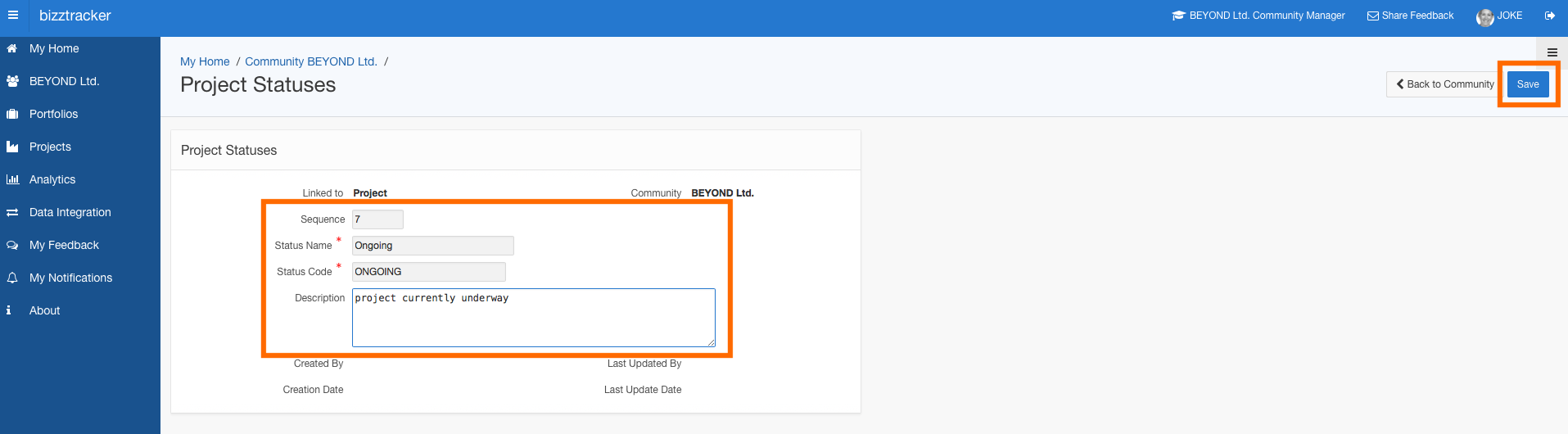Click the My Home breadcrumb link
The image size is (1568, 434).
[x=205, y=61]
